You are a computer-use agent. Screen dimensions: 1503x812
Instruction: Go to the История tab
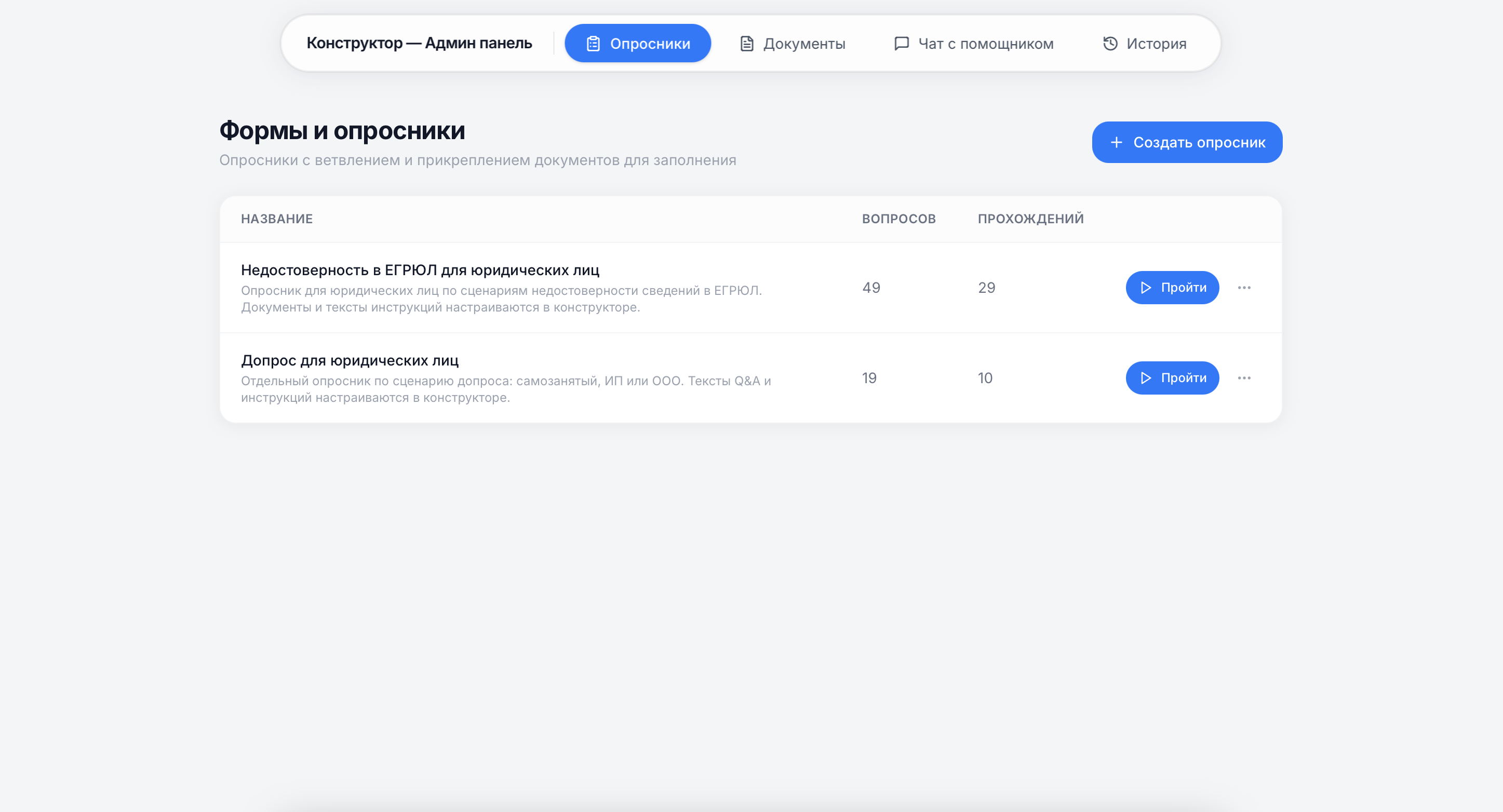1145,43
